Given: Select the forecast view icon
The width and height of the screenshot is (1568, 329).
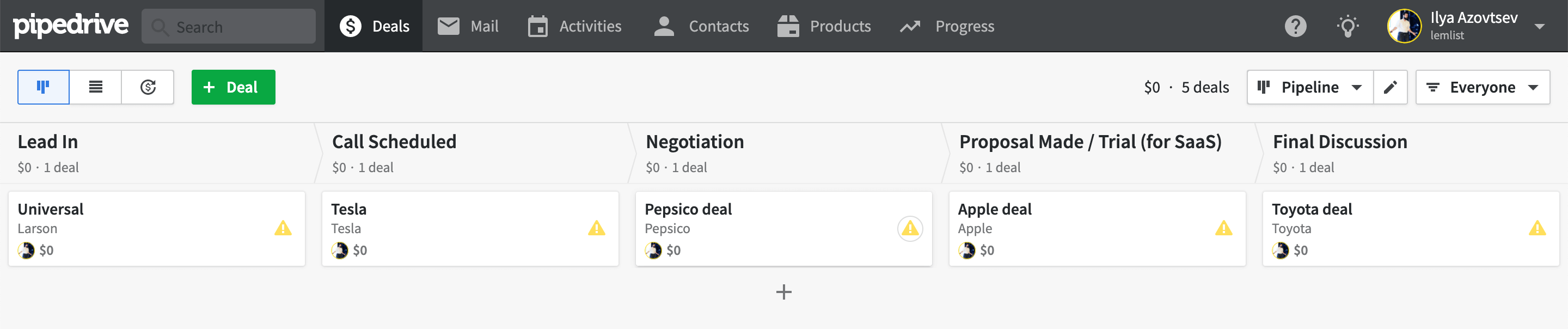Looking at the screenshot, I should (148, 87).
